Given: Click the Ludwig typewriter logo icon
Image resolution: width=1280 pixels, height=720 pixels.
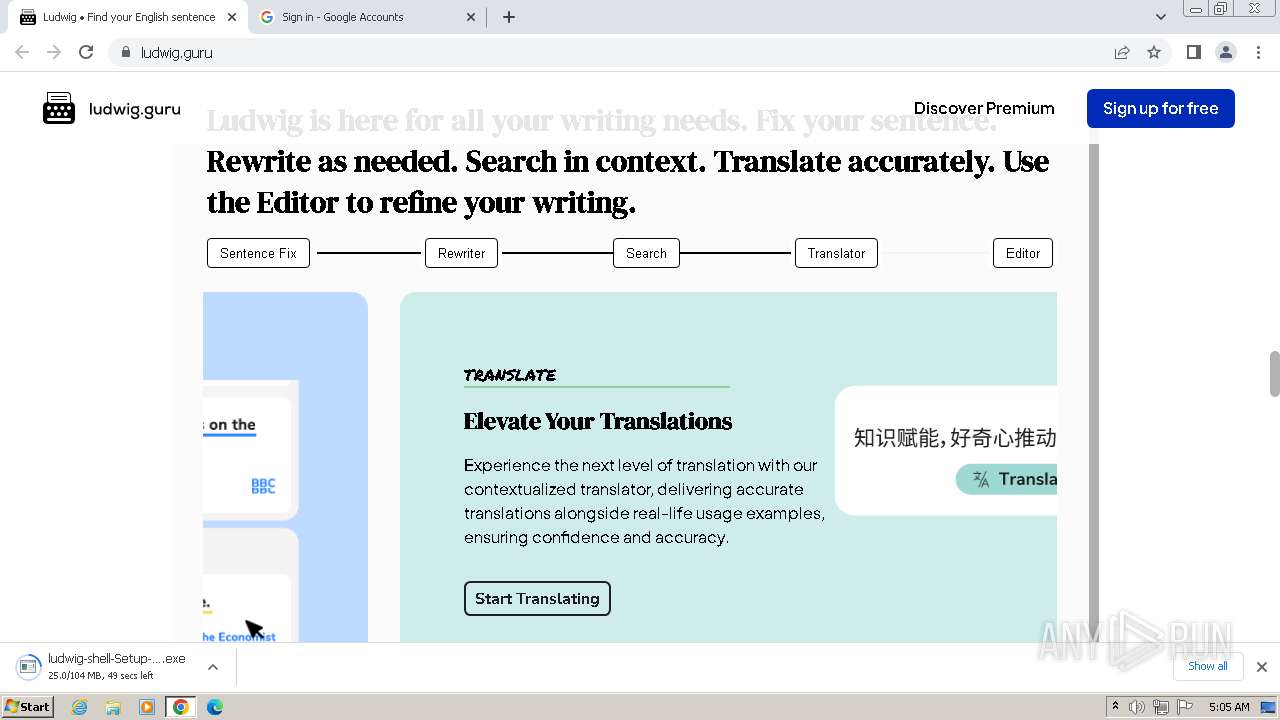Looking at the screenshot, I should [x=59, y=108].
